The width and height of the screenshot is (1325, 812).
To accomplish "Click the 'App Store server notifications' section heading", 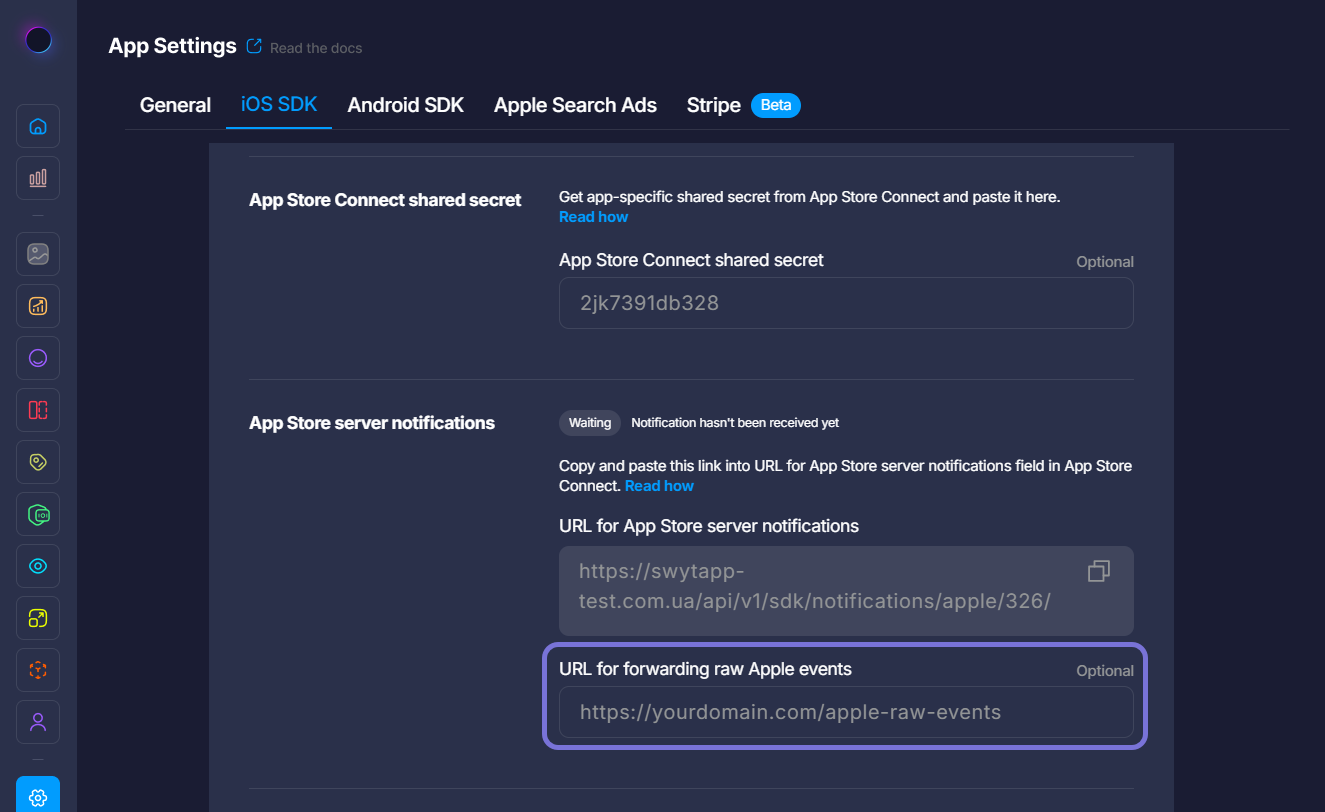I will tap(372, 423).
